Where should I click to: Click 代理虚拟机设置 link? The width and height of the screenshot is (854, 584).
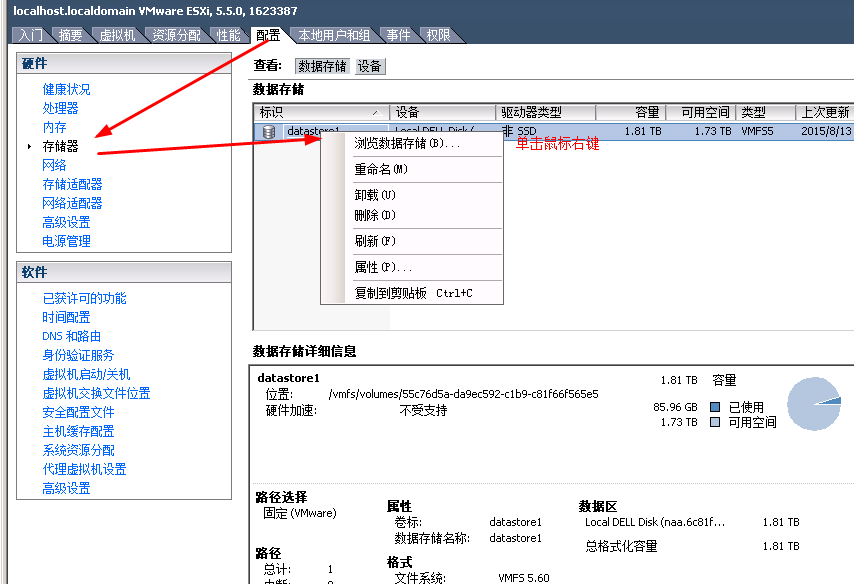84,469
